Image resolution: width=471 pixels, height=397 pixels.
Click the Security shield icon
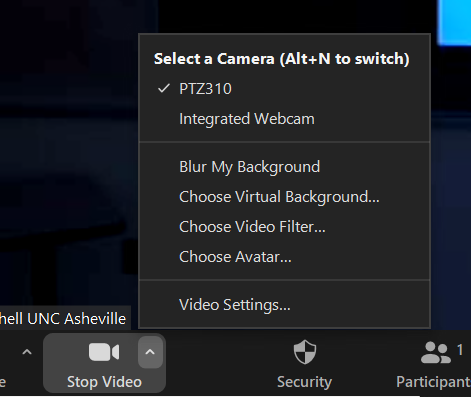[x=305, y=352]
